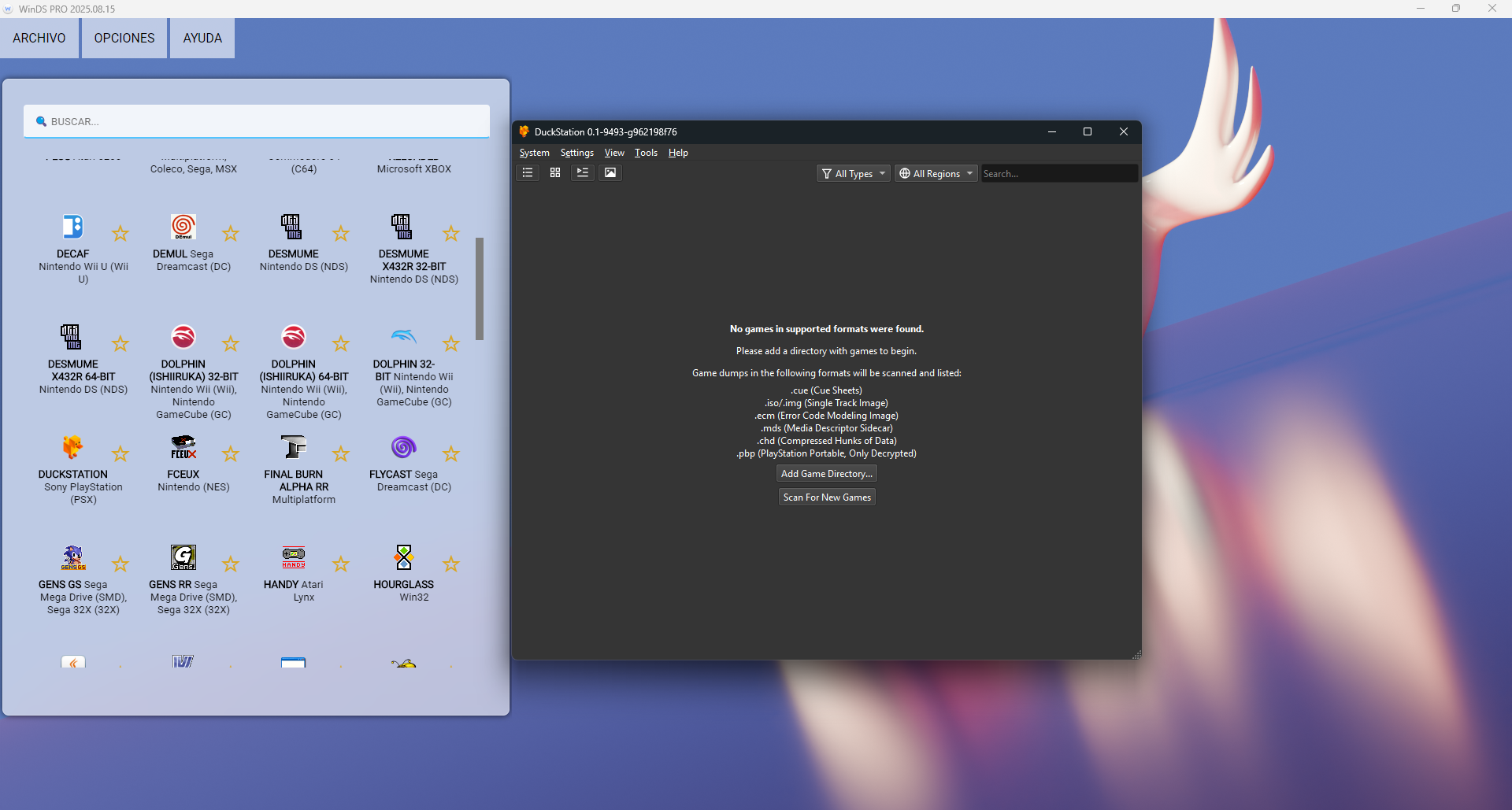Mark HOURGLASS as favorite star
Screen dimensions: 1512x810
[x=450, y=564]
